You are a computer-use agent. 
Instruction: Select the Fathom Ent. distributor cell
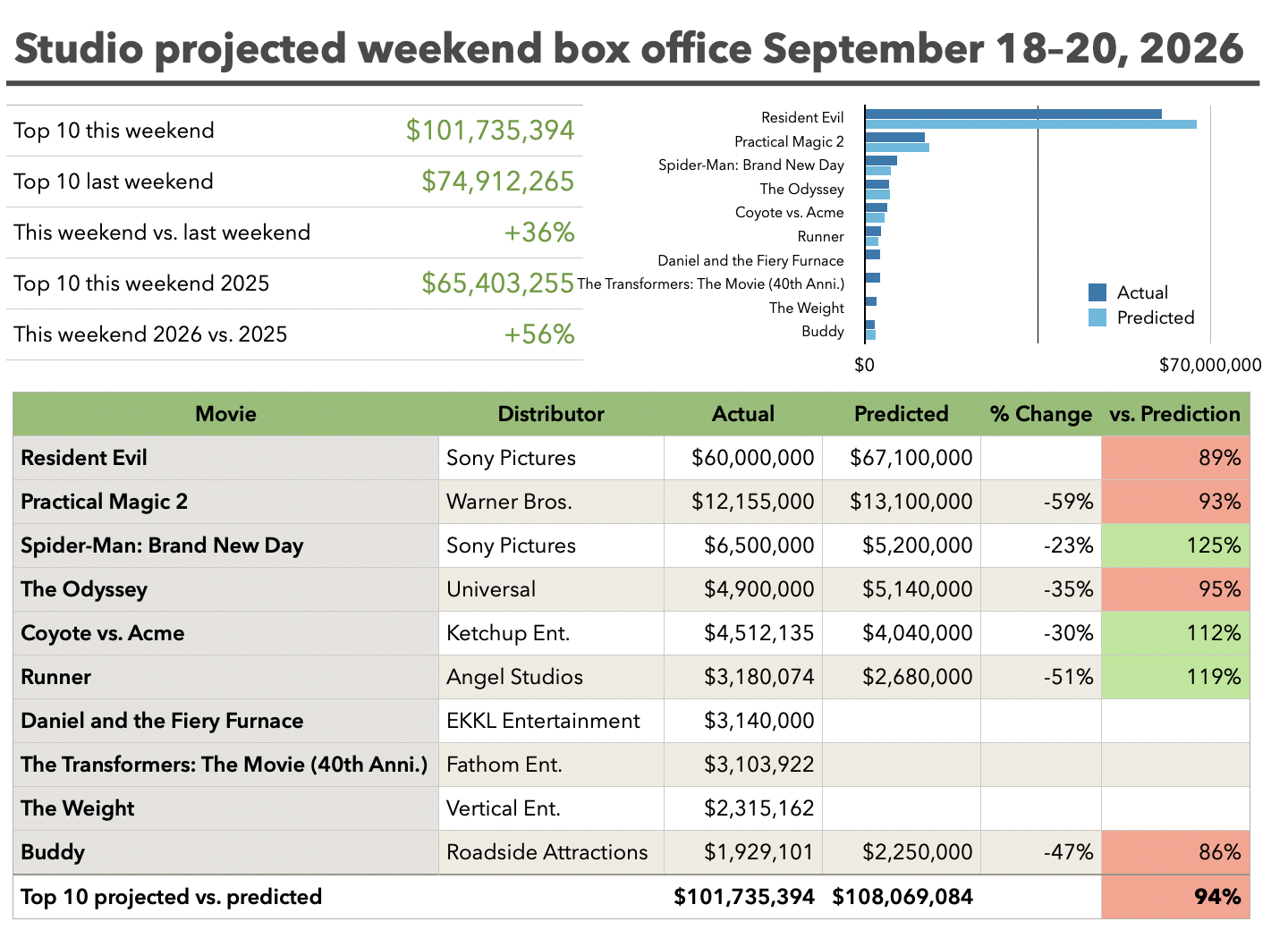[551, 765]
